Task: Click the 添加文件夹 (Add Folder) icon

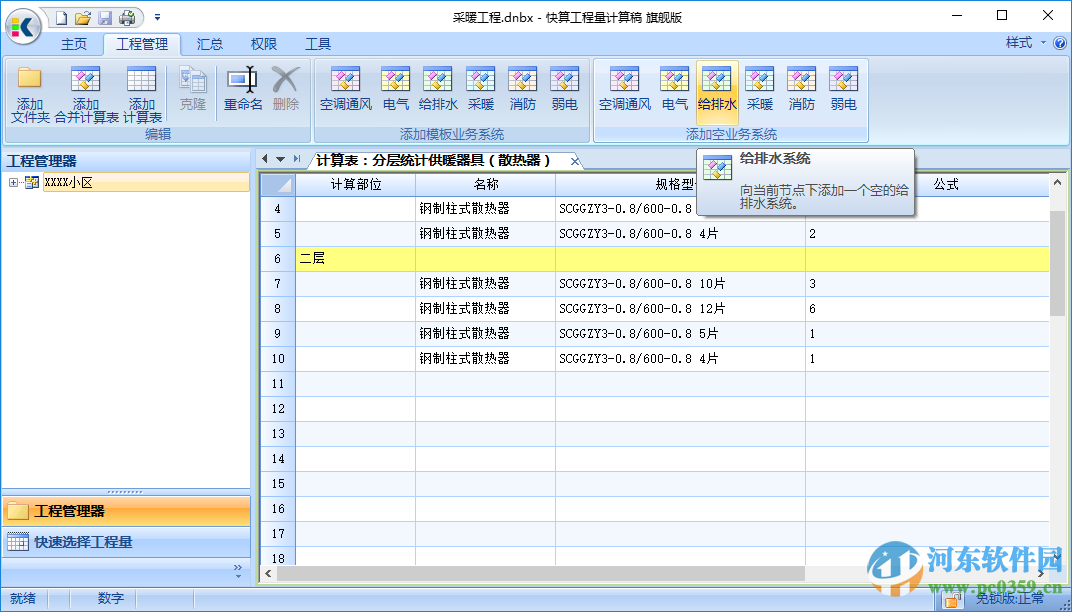Action: coord(30,90)
